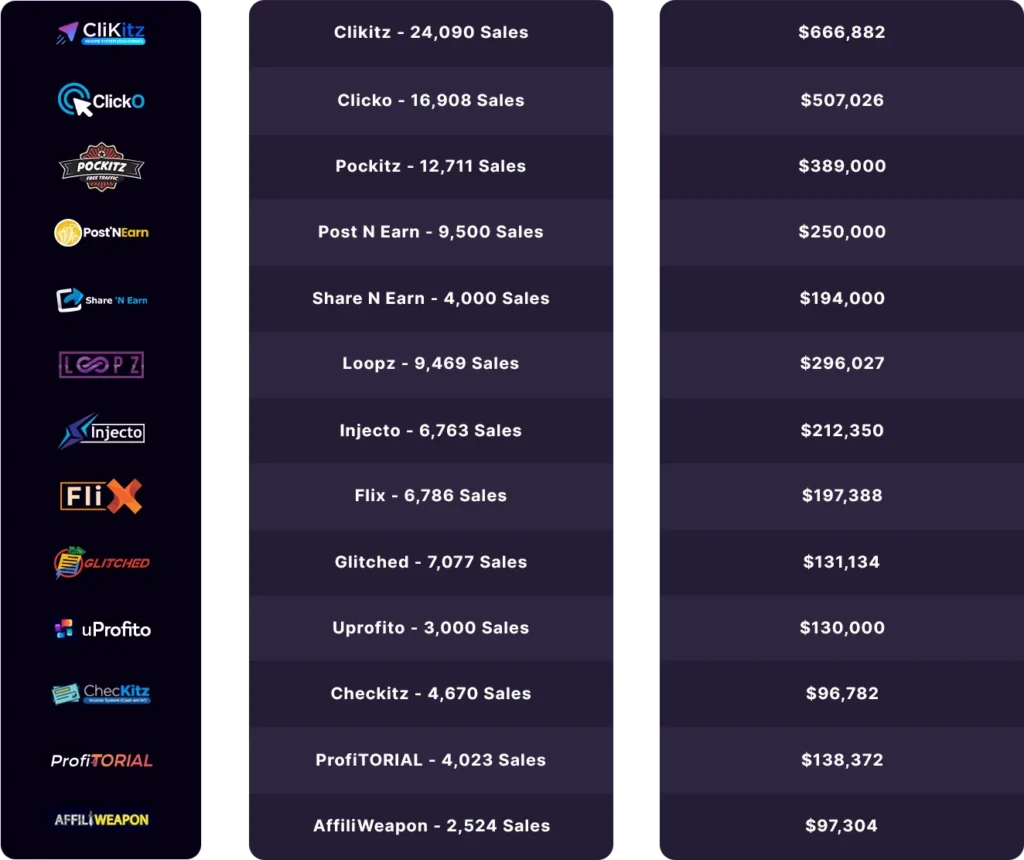Image resolution: width=1024 pixels, height=860 pixels.
Task: Click the $666,882 revenue figure
Action: coord(842,33)
